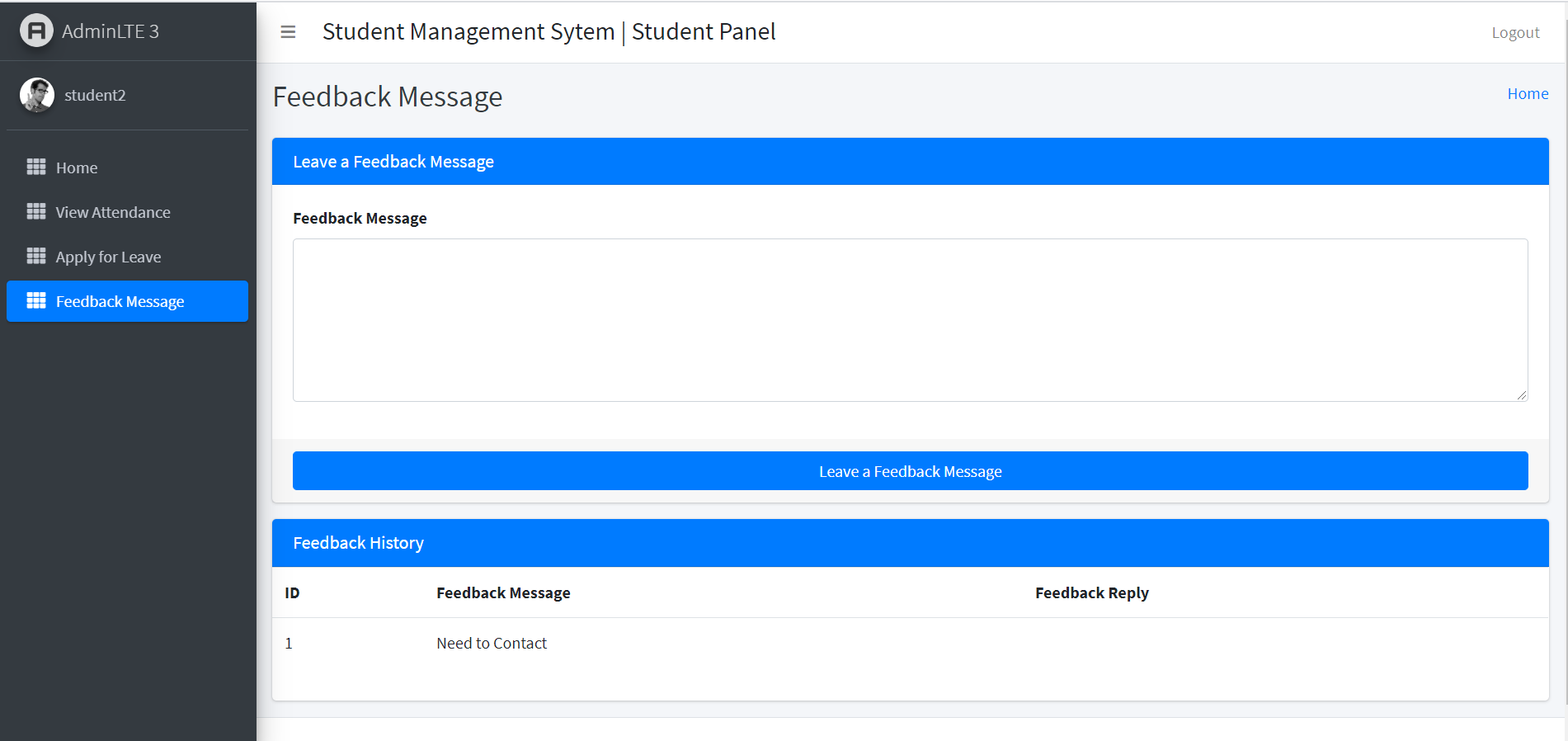Select the 'Need to Contact' table cell
1568x741 pixels.
[x=492, y=643]
